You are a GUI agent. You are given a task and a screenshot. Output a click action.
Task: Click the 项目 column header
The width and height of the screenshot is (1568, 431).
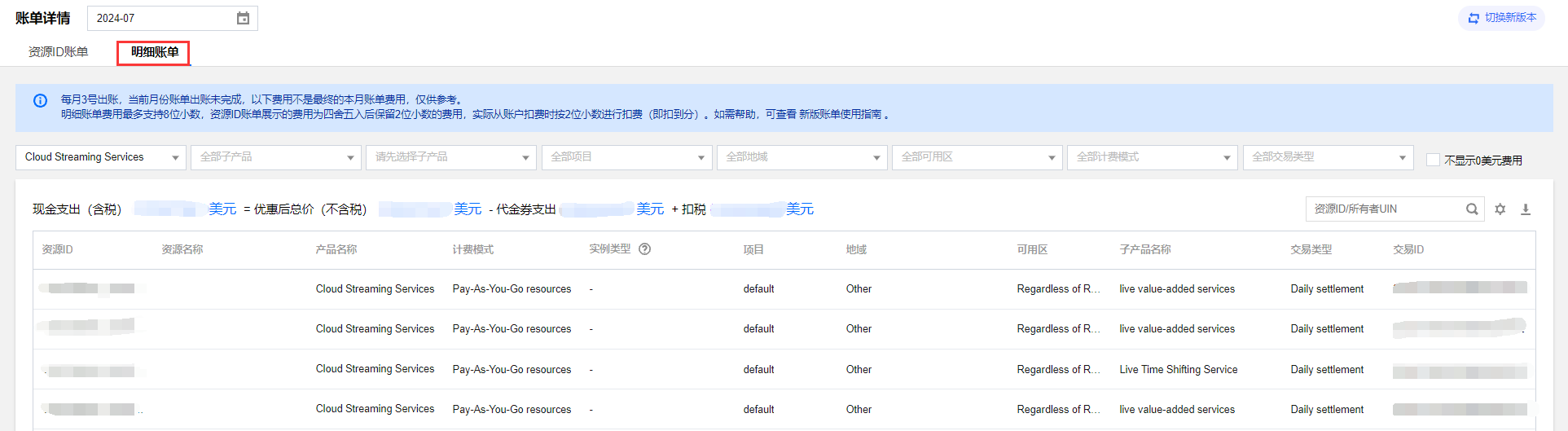pos(753,249)
